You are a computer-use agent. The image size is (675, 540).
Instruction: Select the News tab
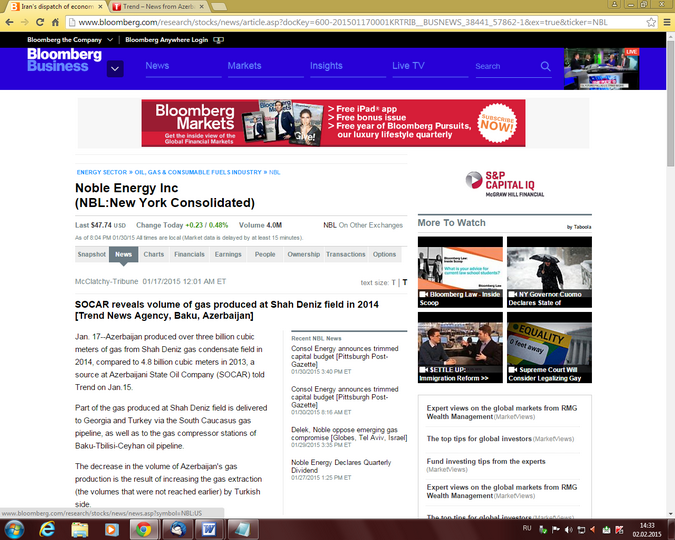click(x=124, y=254)
